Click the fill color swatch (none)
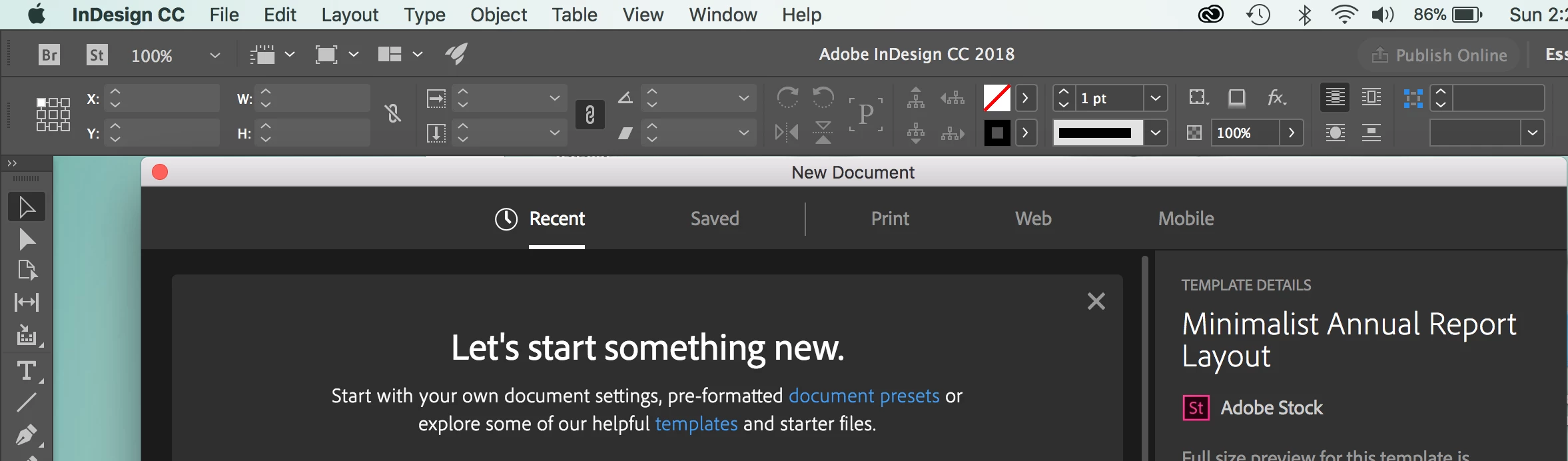 [x=997, y=98]
